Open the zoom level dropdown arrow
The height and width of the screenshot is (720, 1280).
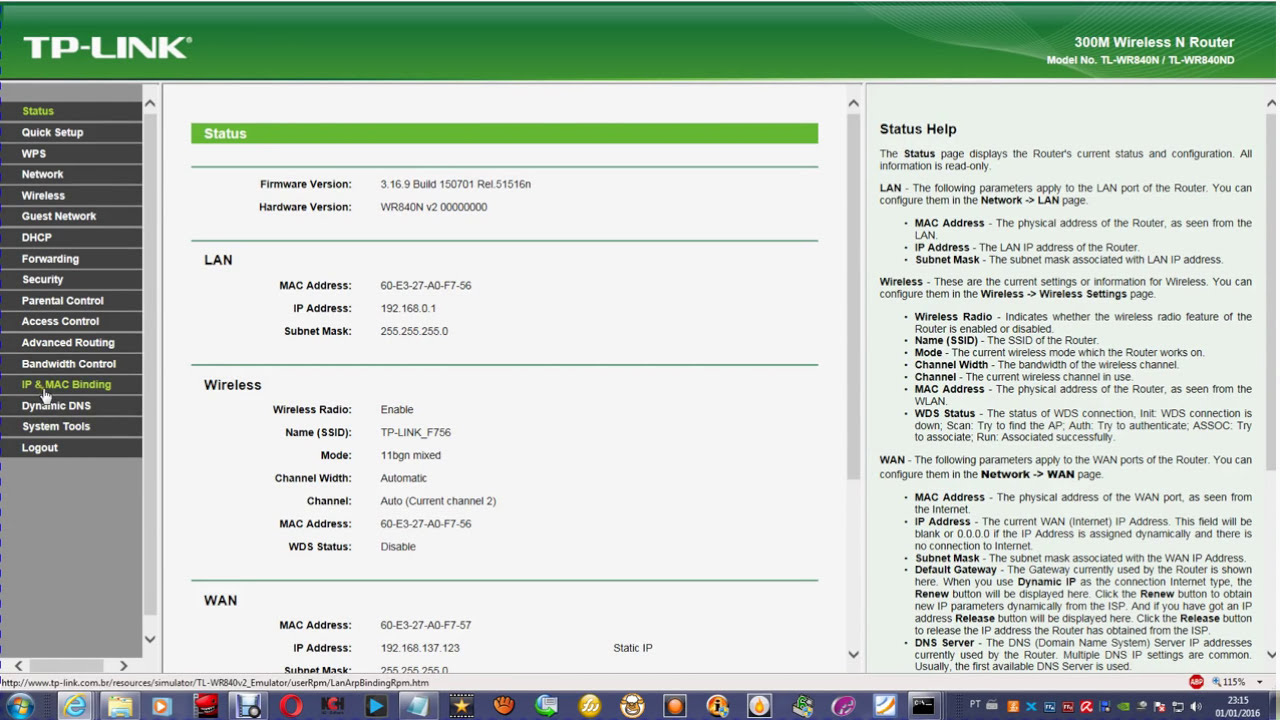[1259, 682]
